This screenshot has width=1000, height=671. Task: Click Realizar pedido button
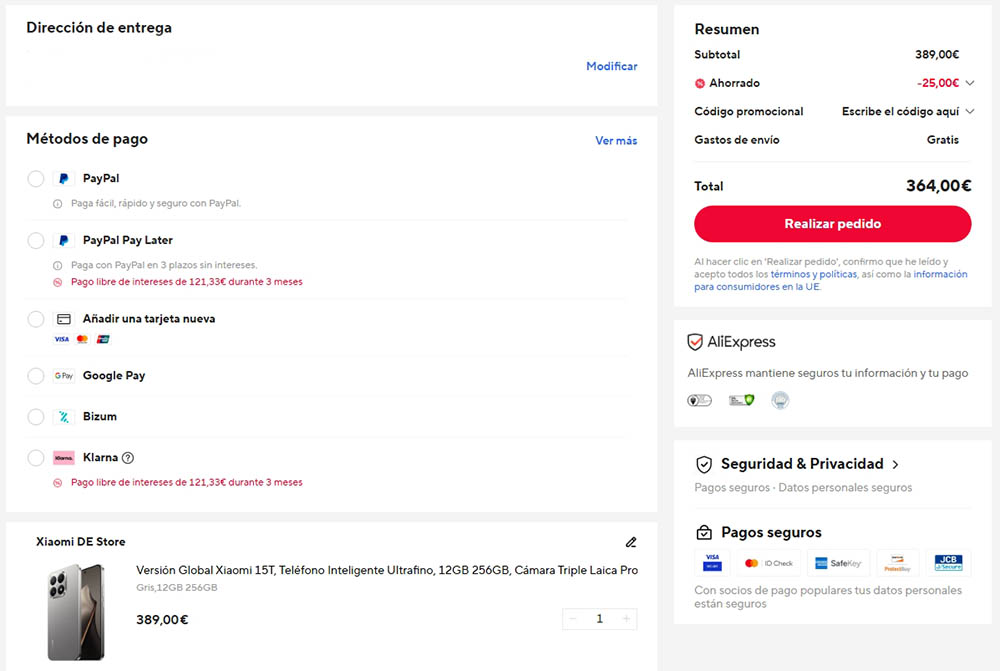pos(832,224)
